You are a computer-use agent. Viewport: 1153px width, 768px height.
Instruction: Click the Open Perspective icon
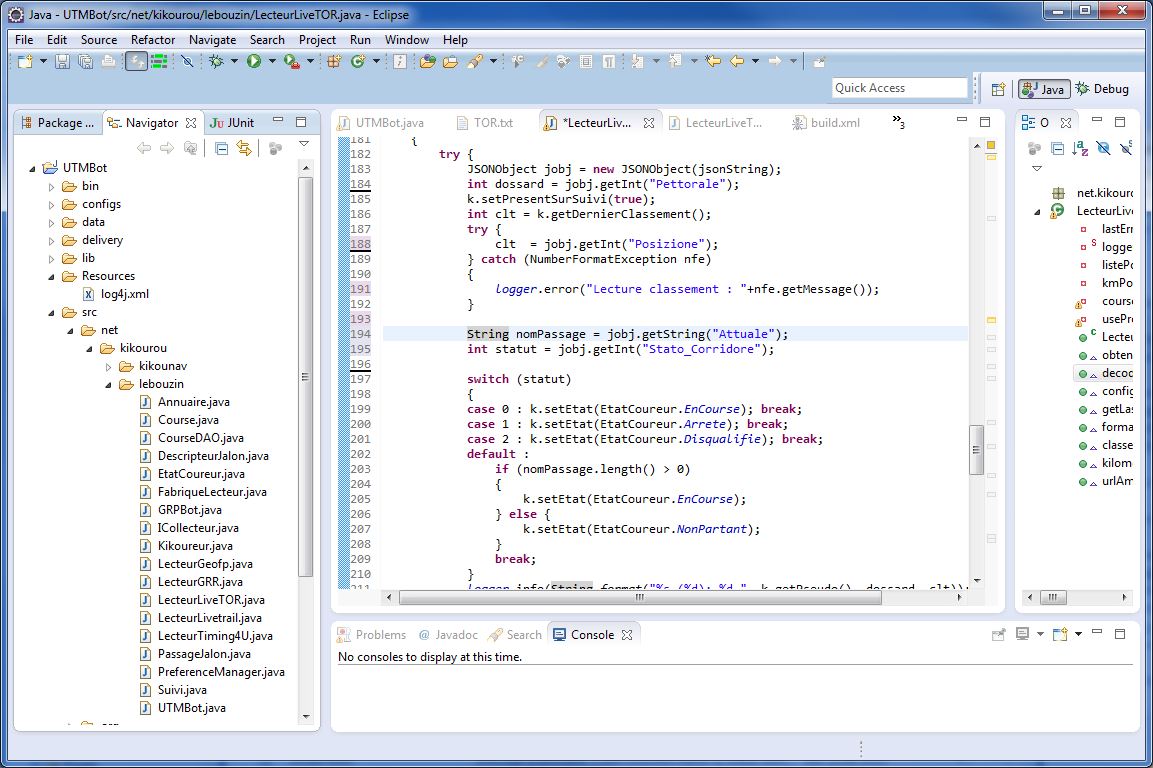point(998,89)
